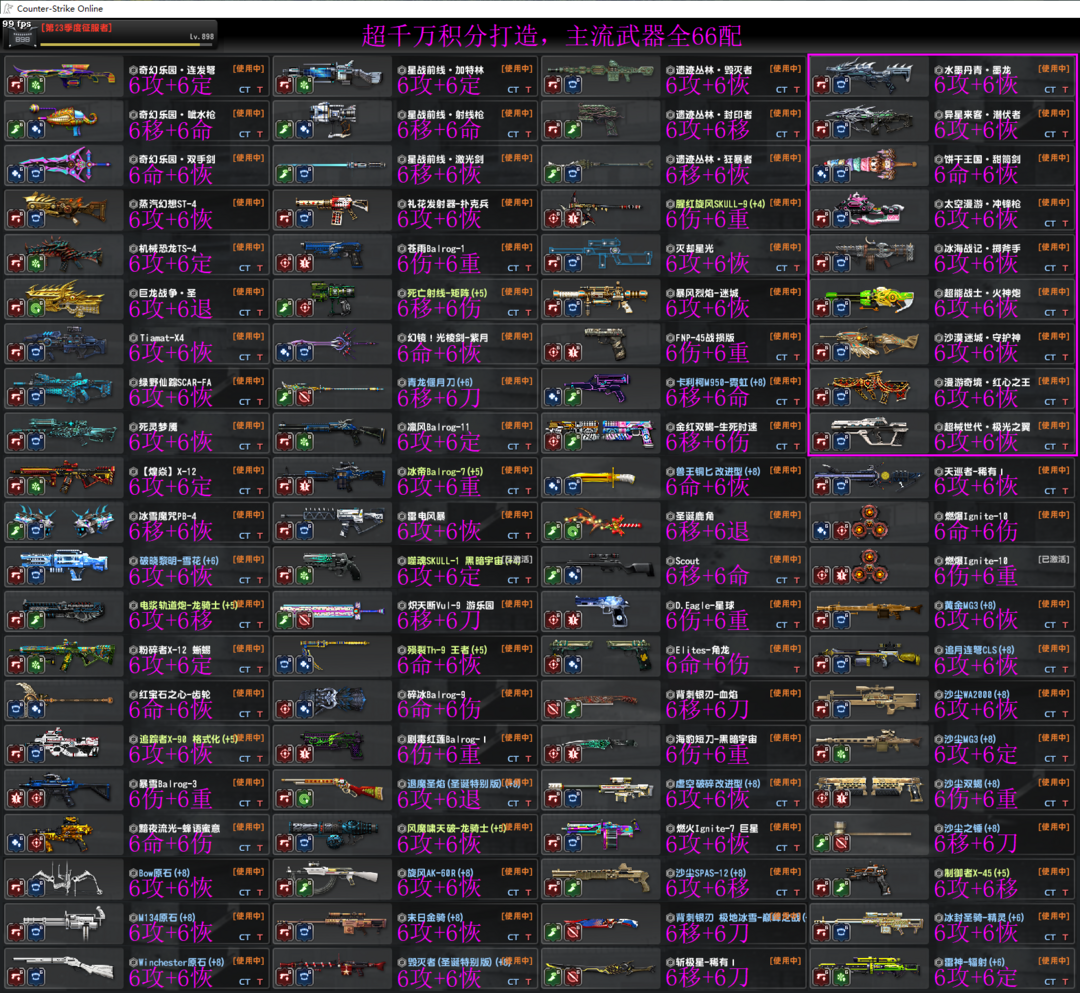Click the 异星来客·潜伏者 weapon name
The height and width of the screenshot is (993, 1080).
pos(982,115)
